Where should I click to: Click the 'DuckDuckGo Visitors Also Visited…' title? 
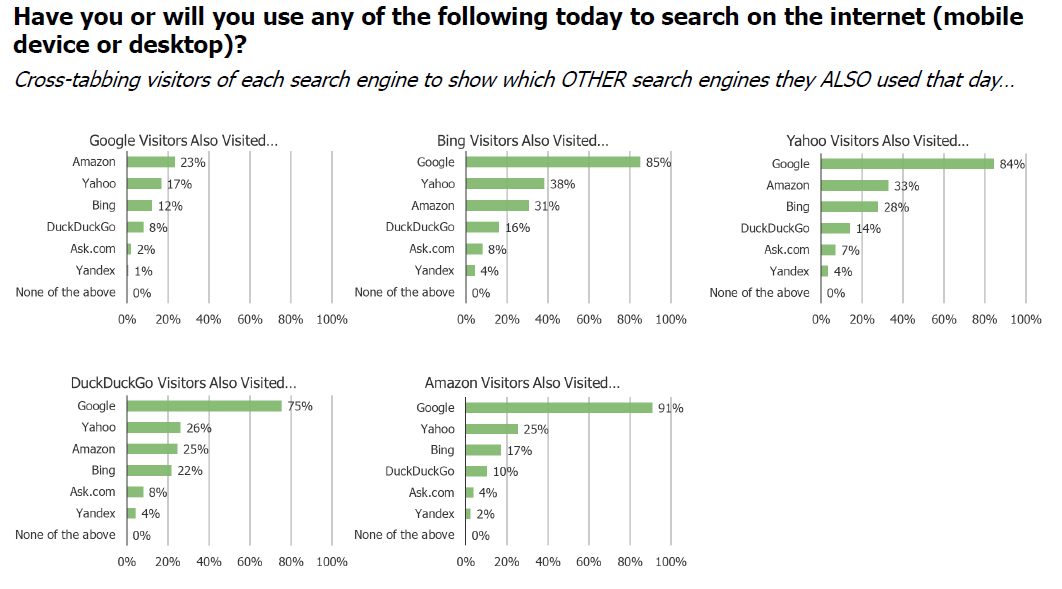(184, 383)
